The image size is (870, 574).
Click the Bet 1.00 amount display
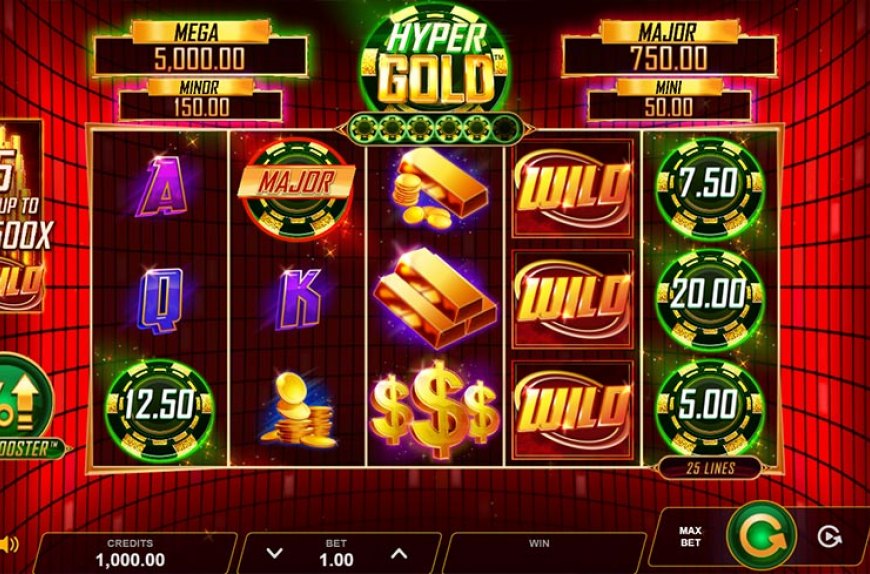click(337, 553)
